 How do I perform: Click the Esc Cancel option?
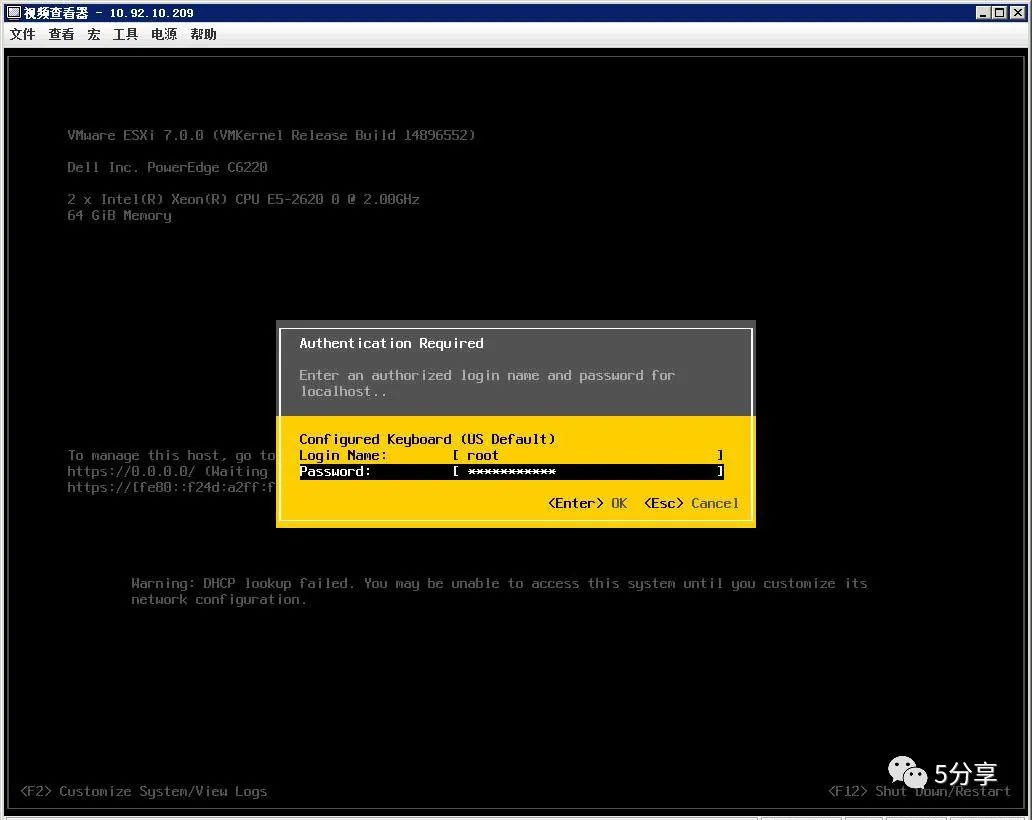[x=691, y=503]
